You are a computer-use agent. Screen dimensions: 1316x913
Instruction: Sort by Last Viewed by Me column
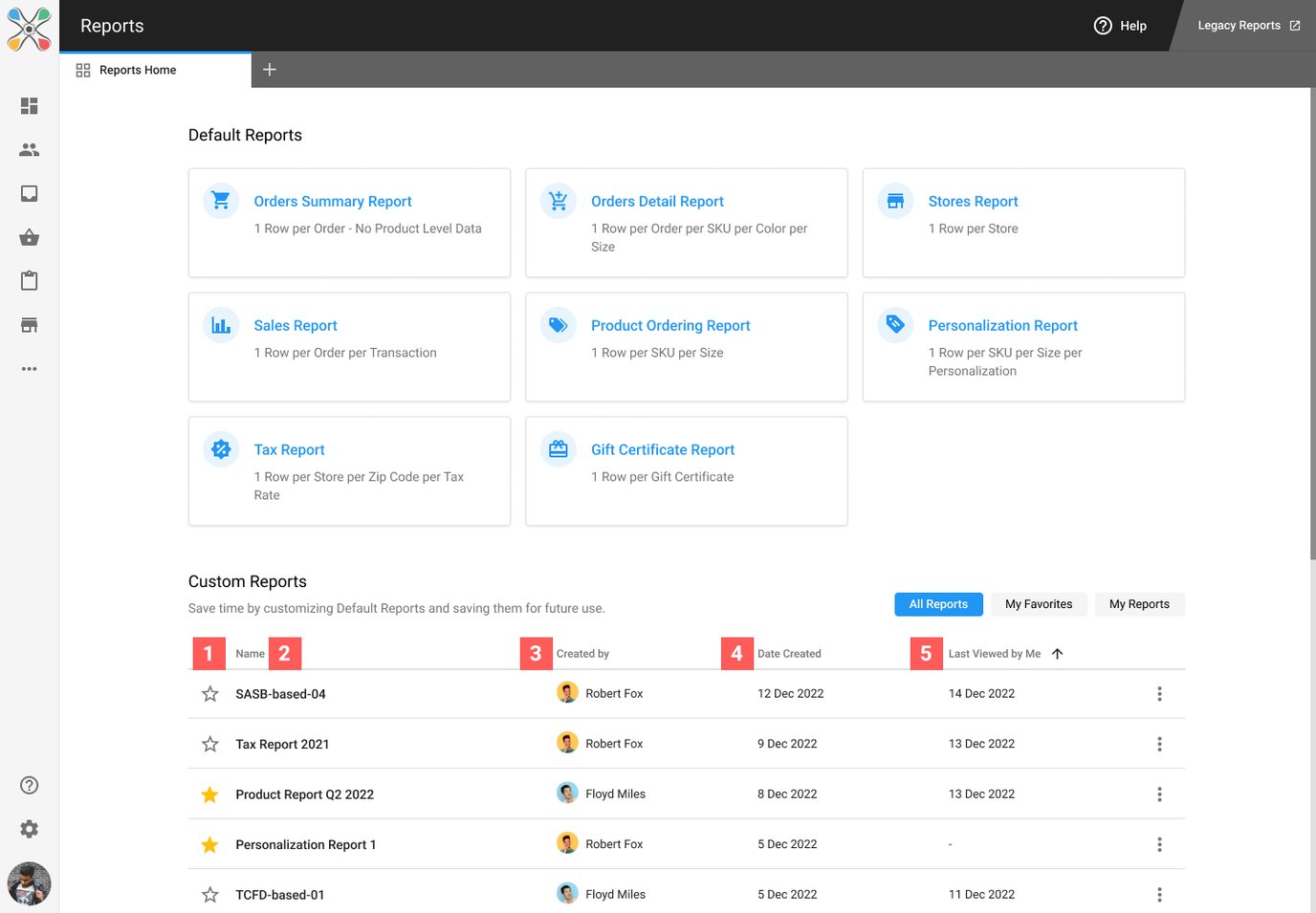pos(995,654)
